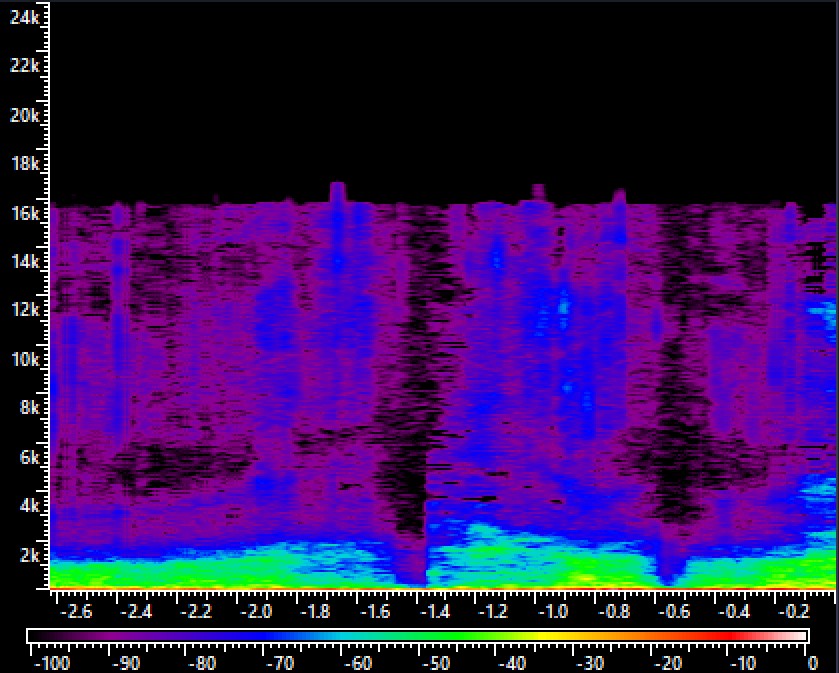Click the 16k frequency axis label
Viewport: 839px width, 673px height.
[x=25, y=213]
